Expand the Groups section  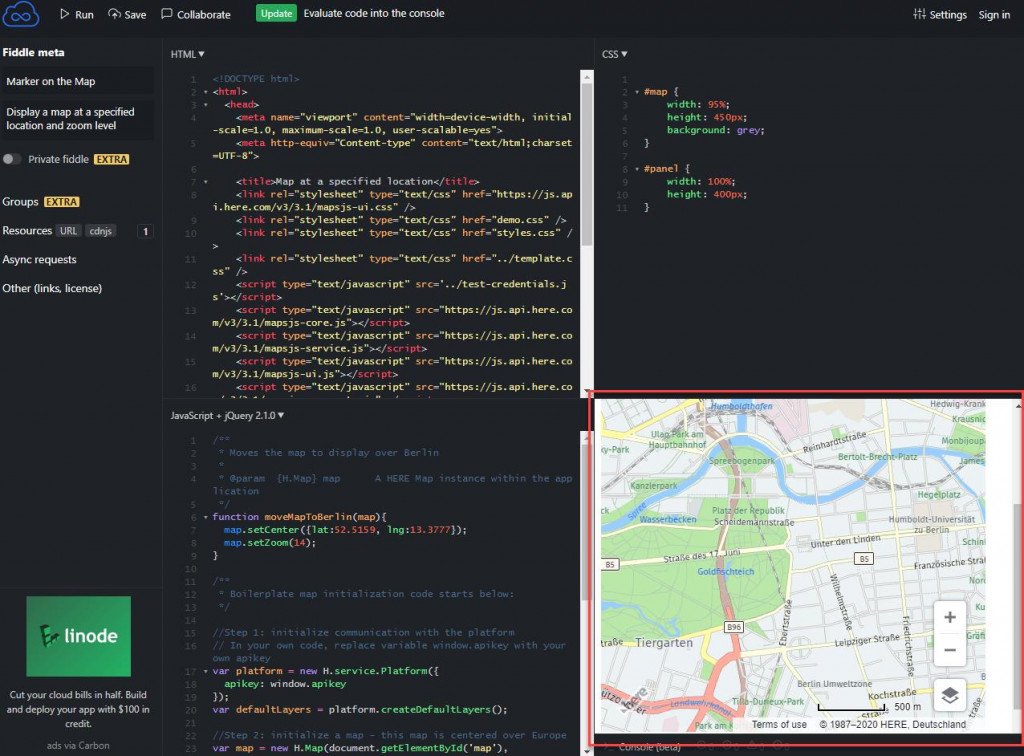coord(20,202)
